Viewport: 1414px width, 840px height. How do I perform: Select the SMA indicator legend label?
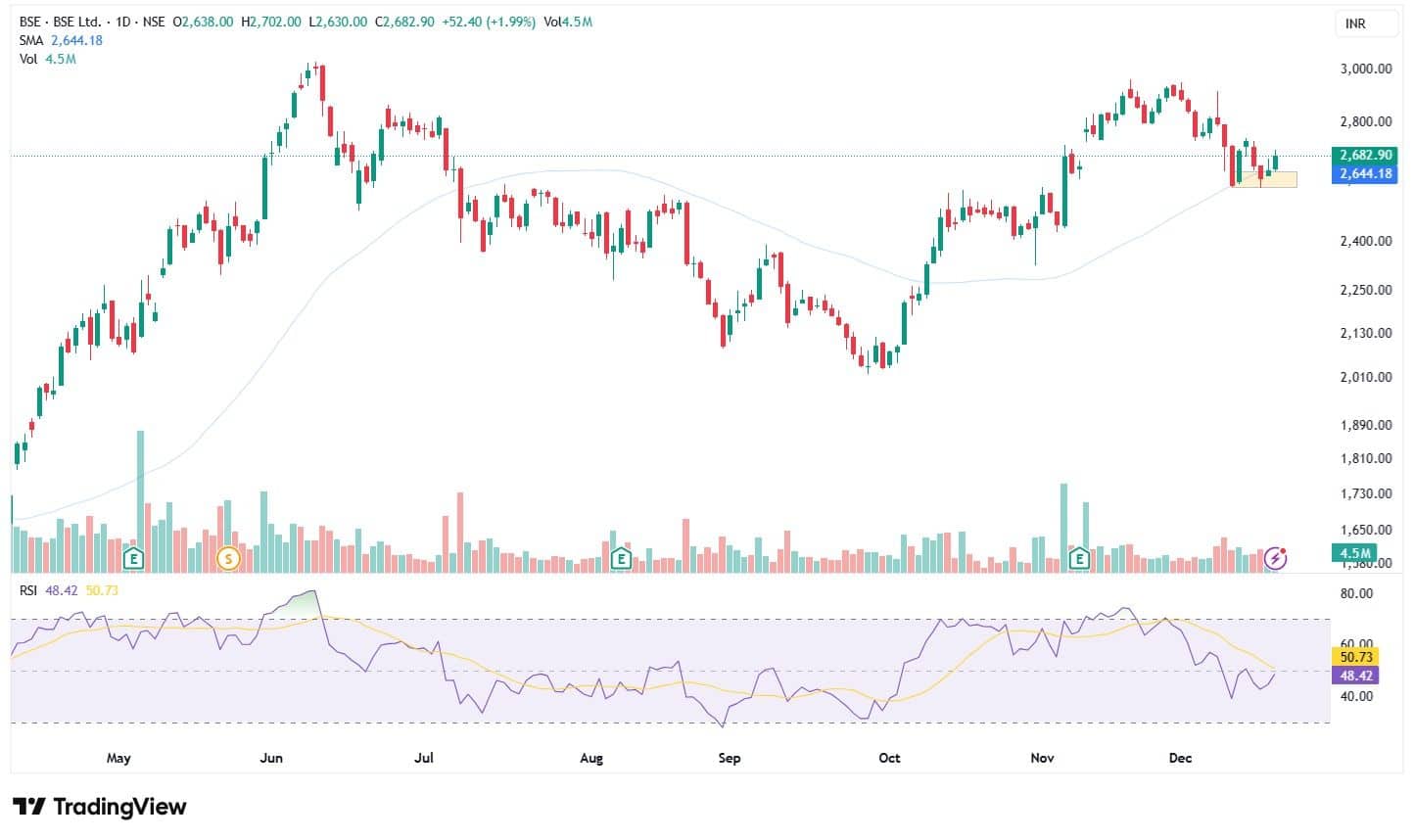pyautogui.click(x=32, y=40)
